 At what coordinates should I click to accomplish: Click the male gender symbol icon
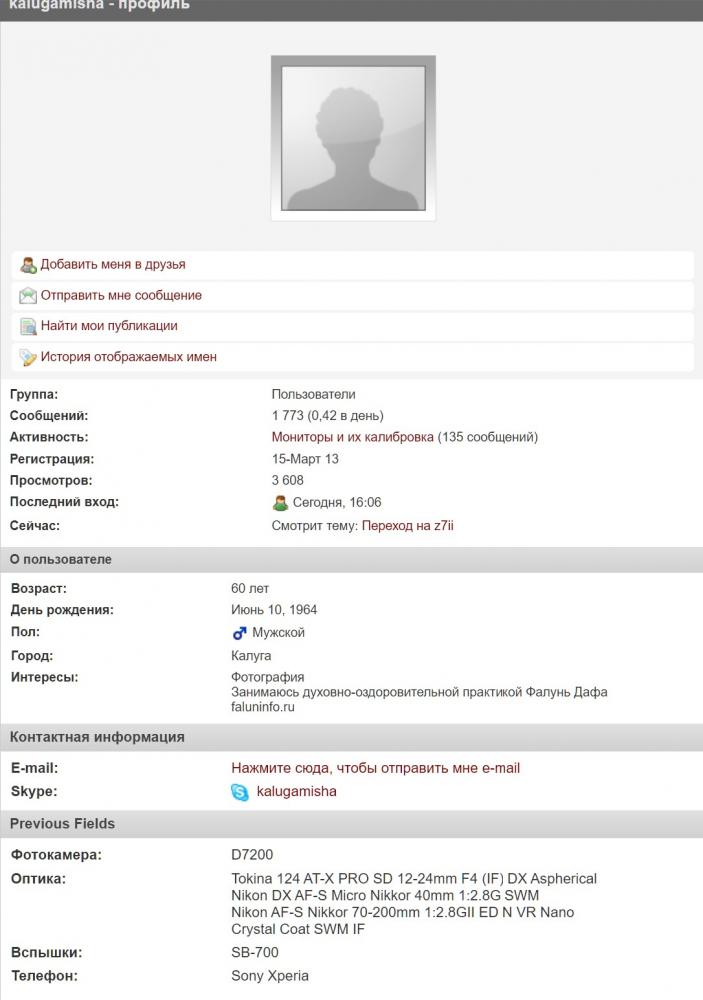tap(239, 633)
